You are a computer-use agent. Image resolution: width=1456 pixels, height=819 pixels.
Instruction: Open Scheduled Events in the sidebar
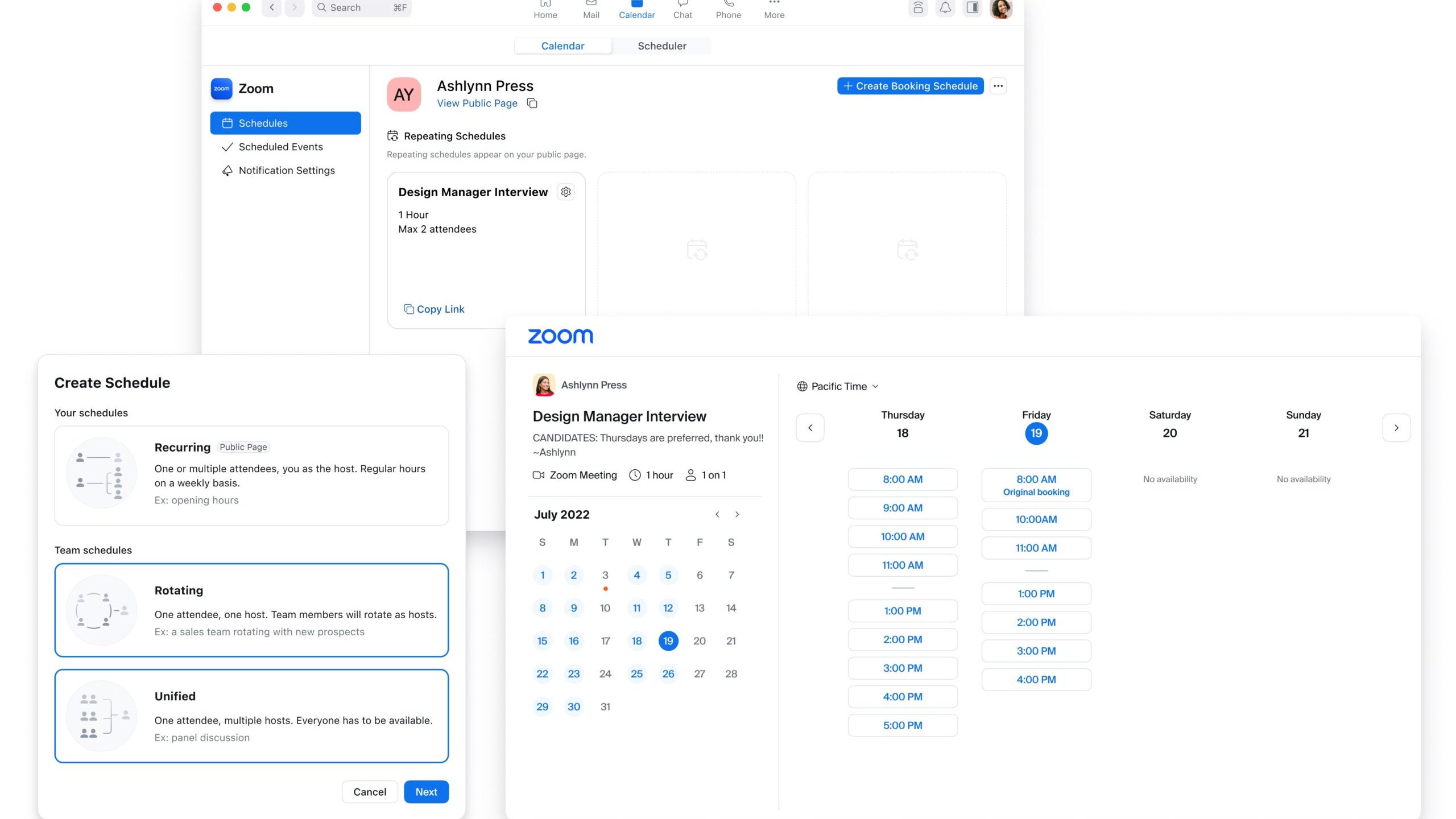(x=280, y=147)
